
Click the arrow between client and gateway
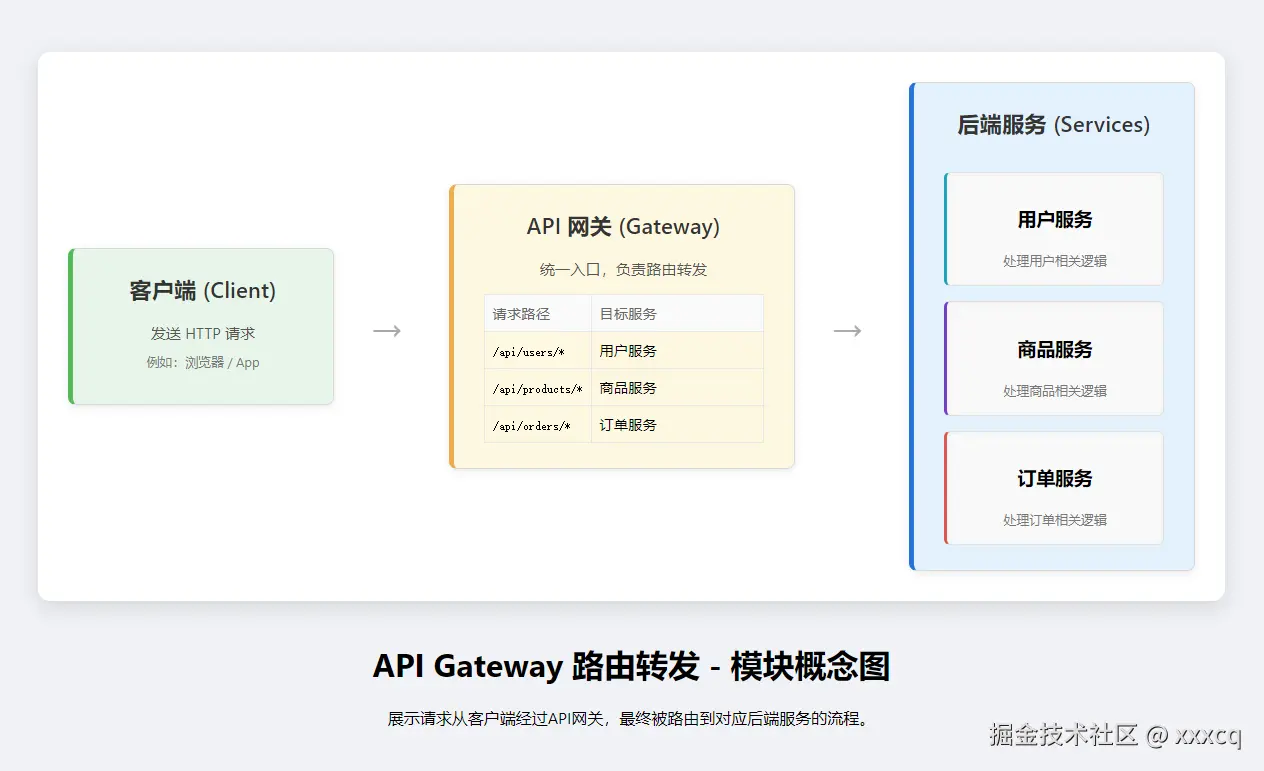(x=386, y=329)
